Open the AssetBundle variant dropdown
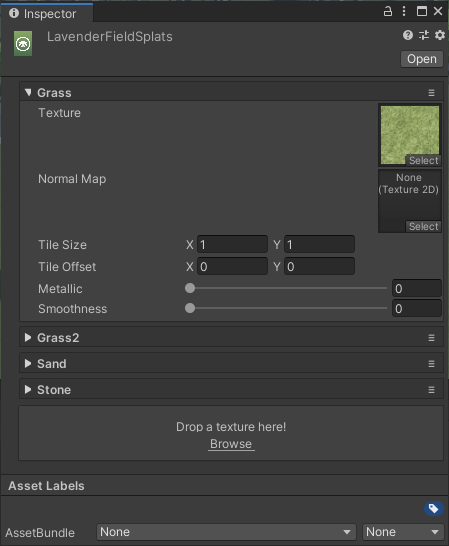The image size is (449, 546). 403,532
